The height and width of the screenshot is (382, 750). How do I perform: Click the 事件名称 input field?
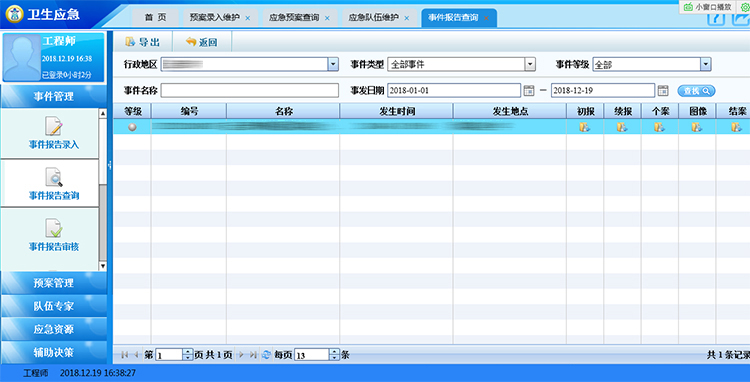click(x=250, y=90)
